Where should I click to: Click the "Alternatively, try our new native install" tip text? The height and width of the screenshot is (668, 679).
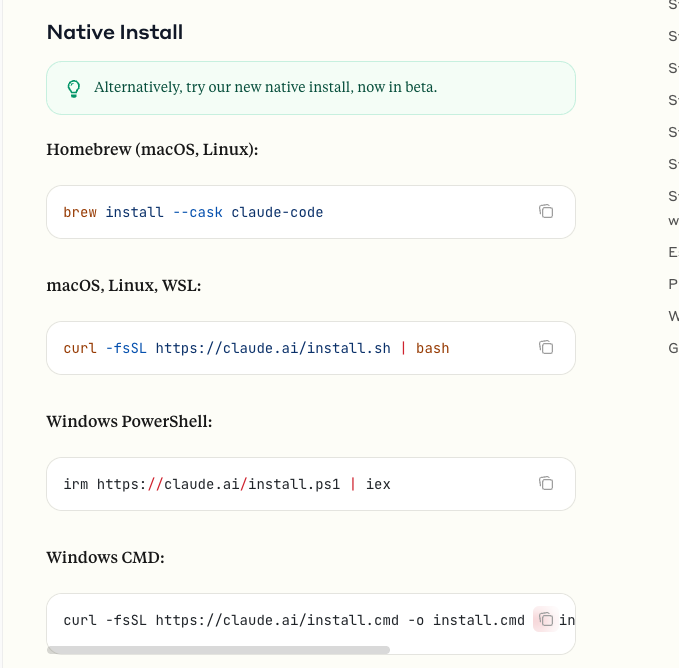pos(265,87)
